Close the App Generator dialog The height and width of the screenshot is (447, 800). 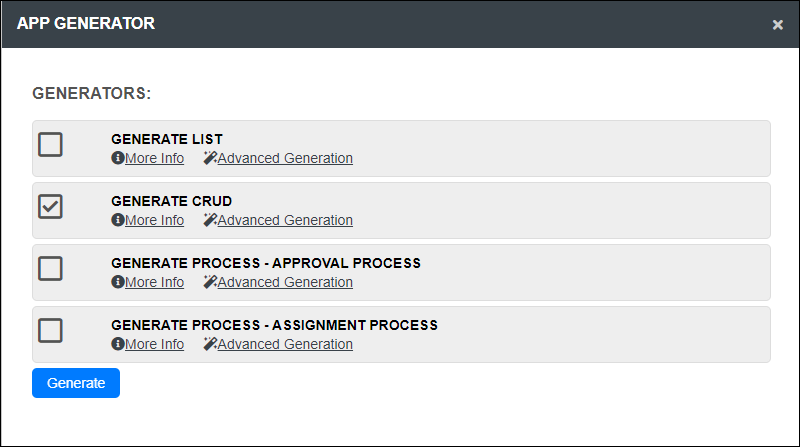(x=778, y=24)
